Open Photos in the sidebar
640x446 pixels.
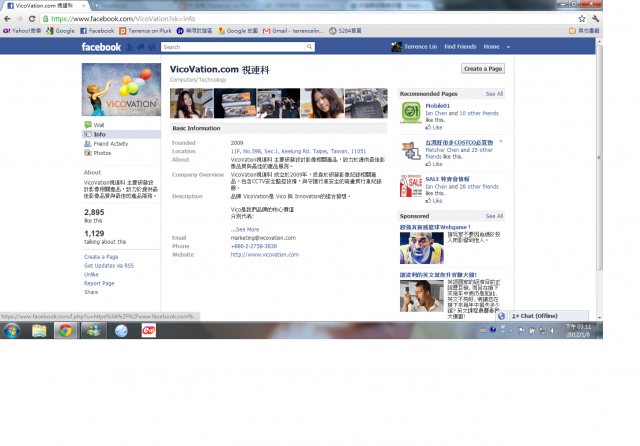[x=98, y=153]
